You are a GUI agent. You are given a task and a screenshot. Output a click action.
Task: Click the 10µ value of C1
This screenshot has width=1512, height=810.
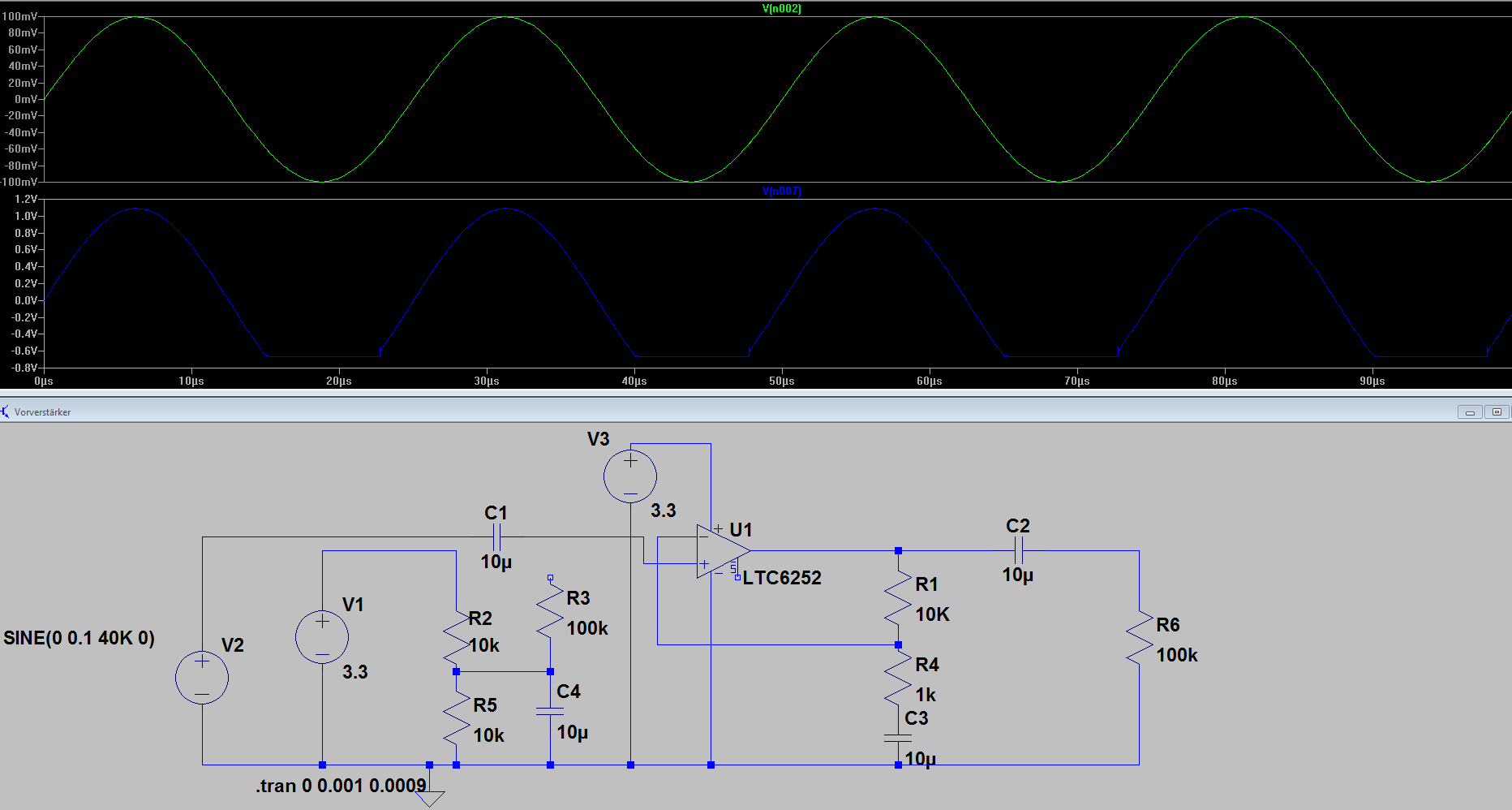pos(496,562)
